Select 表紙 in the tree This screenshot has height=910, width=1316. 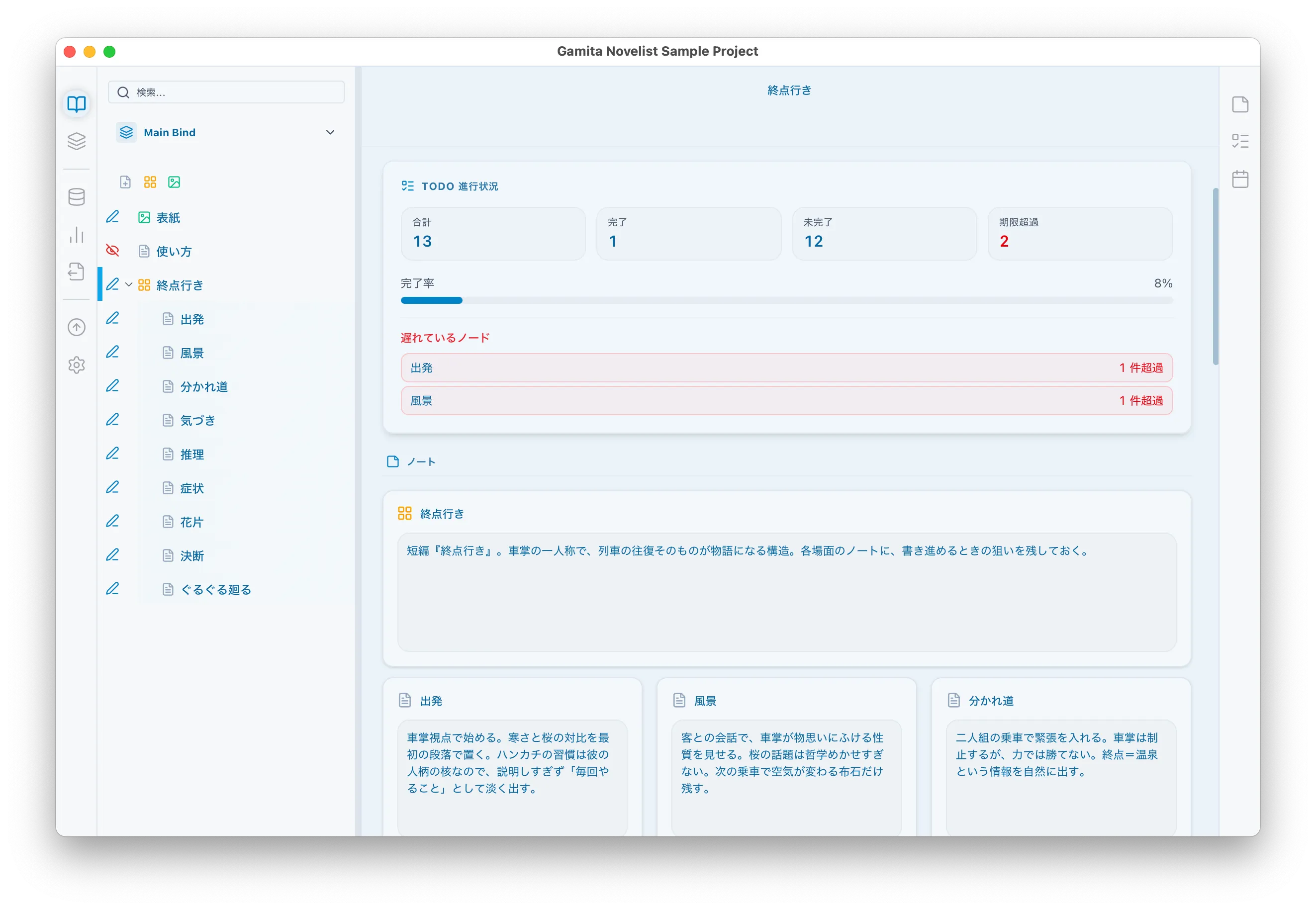click(168, 217)
